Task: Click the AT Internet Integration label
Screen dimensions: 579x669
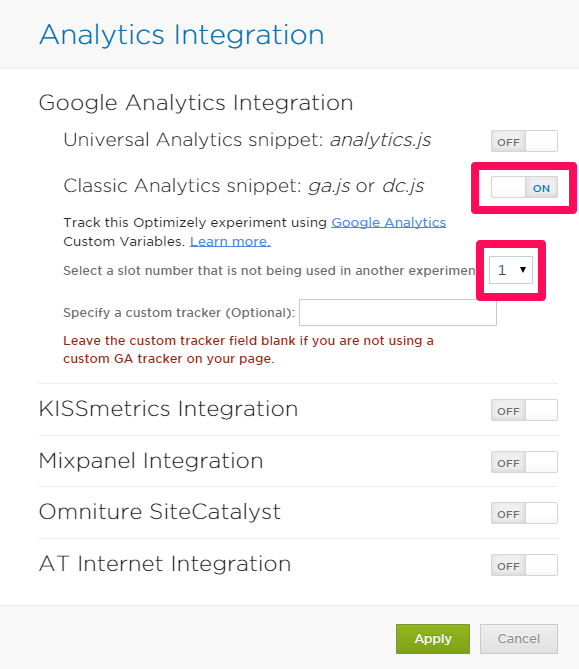Action: (165, 564)
